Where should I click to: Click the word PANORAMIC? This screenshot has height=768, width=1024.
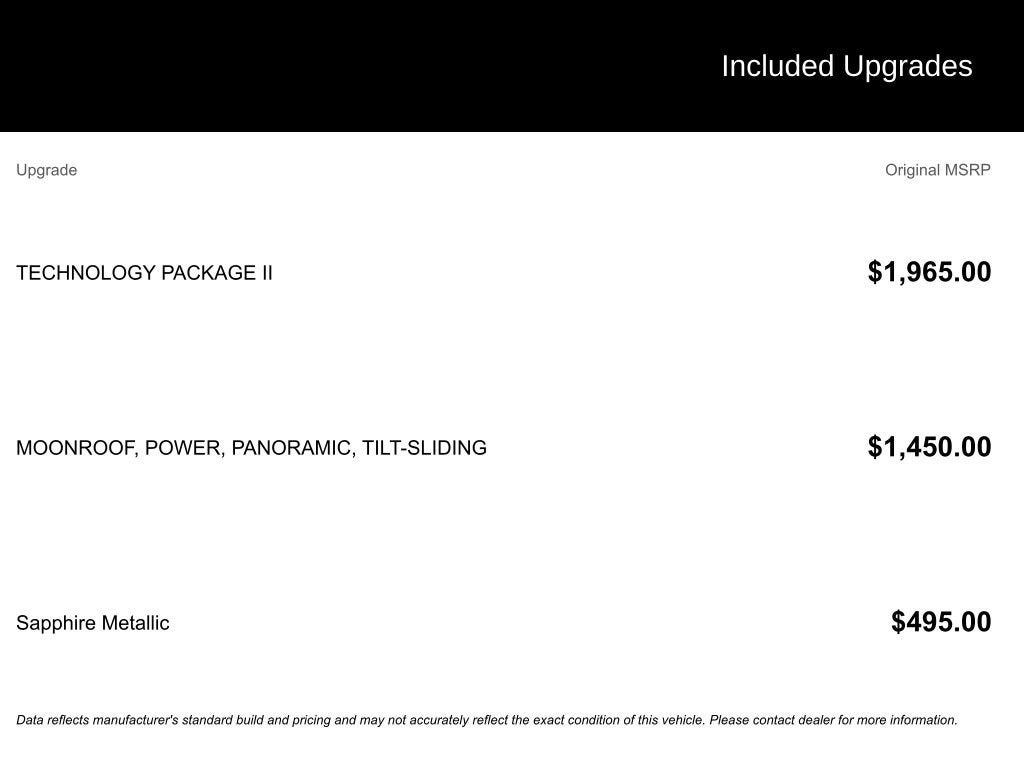click(x=292, y=448)
